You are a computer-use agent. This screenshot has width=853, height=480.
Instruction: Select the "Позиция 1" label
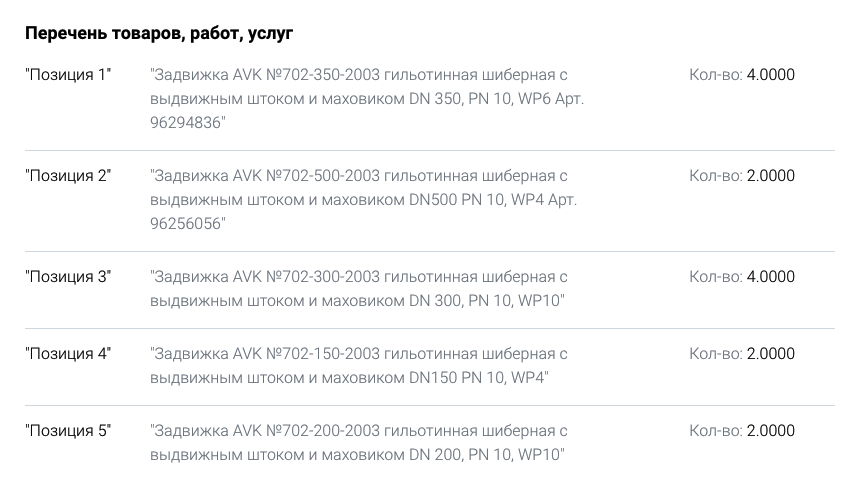click(x=68, y=75)
